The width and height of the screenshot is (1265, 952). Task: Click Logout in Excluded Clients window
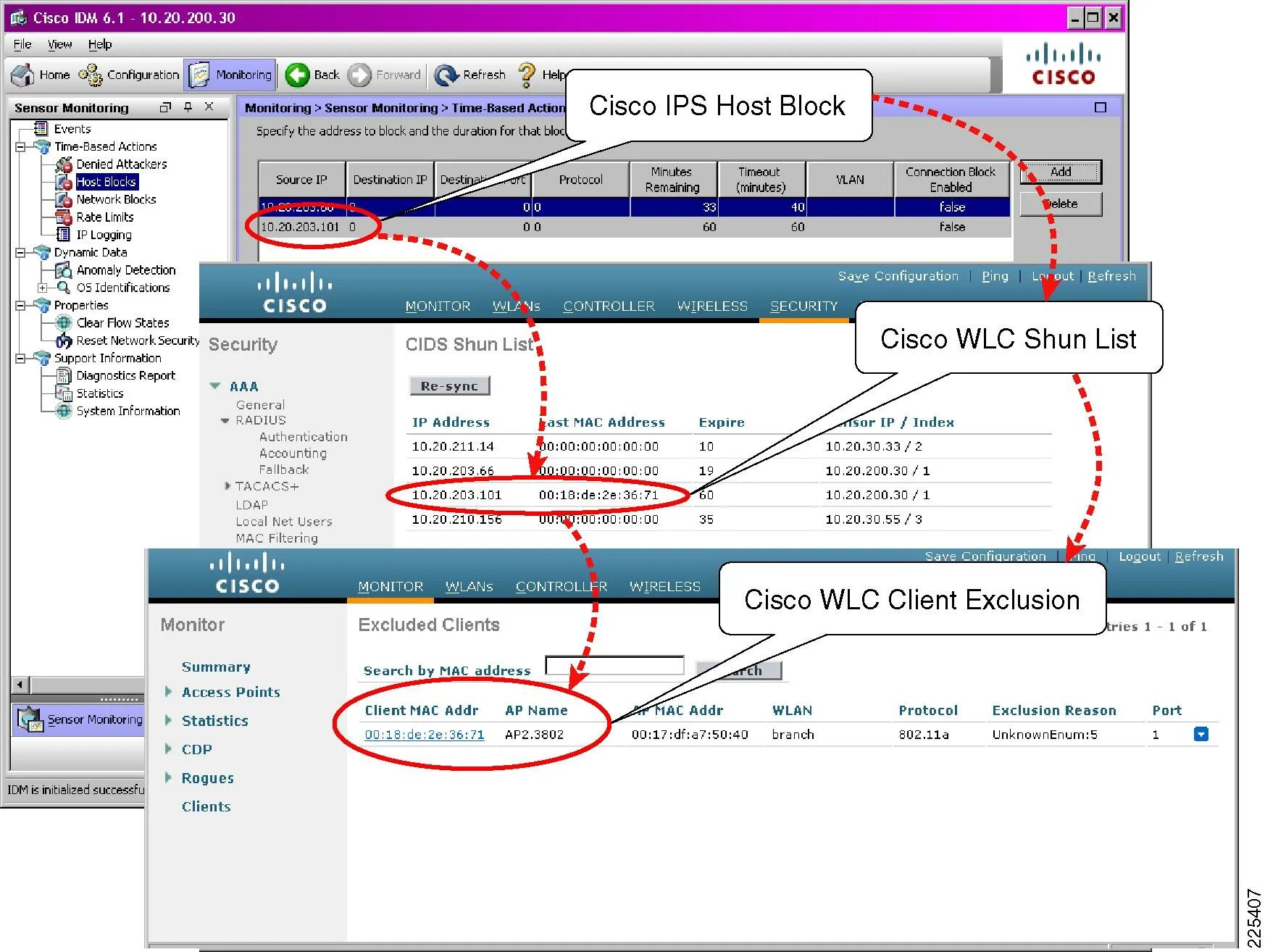1139,556
